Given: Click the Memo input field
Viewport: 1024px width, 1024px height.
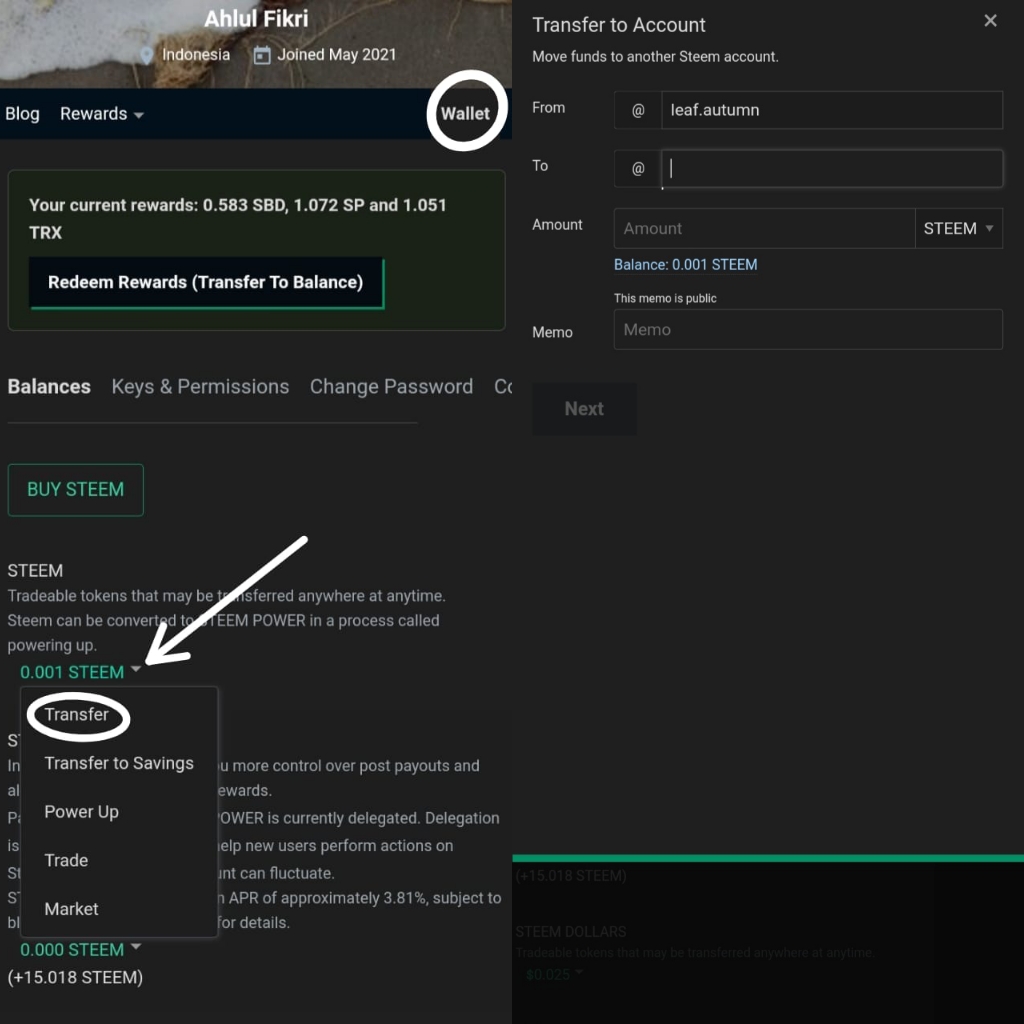Looking at the screenshot, I should click(808, 330).
